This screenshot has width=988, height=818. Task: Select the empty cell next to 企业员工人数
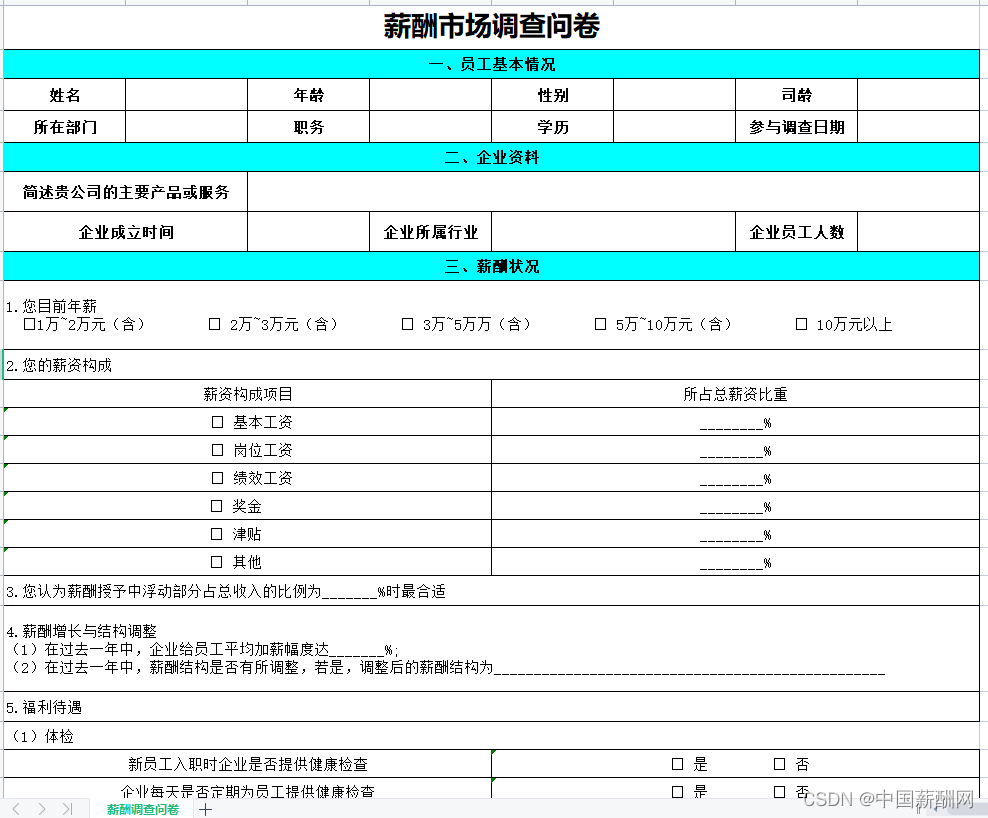(x=918, y=232)
